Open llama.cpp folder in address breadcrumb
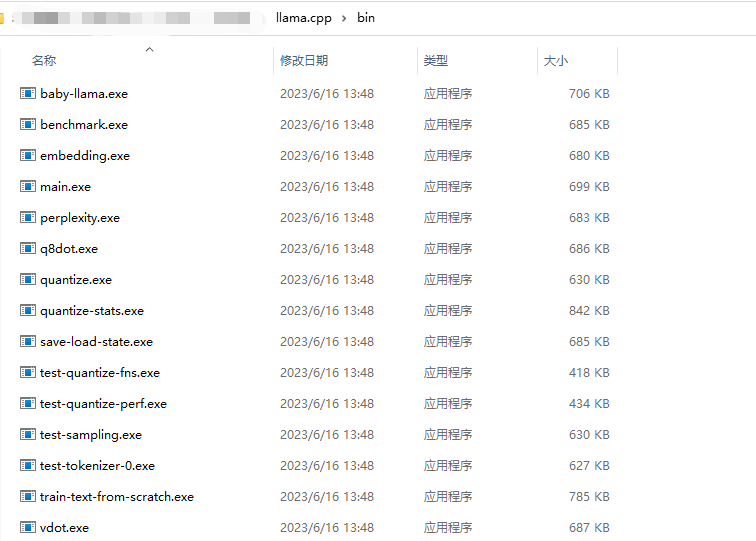 coord(304,18)
